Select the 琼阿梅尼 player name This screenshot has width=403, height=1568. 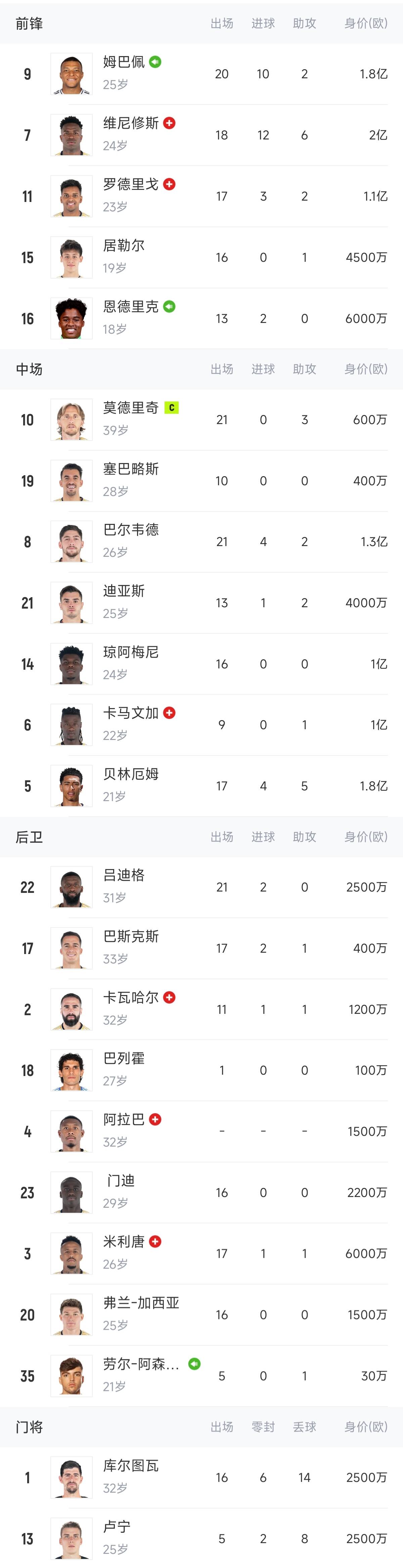coord(131,652)
